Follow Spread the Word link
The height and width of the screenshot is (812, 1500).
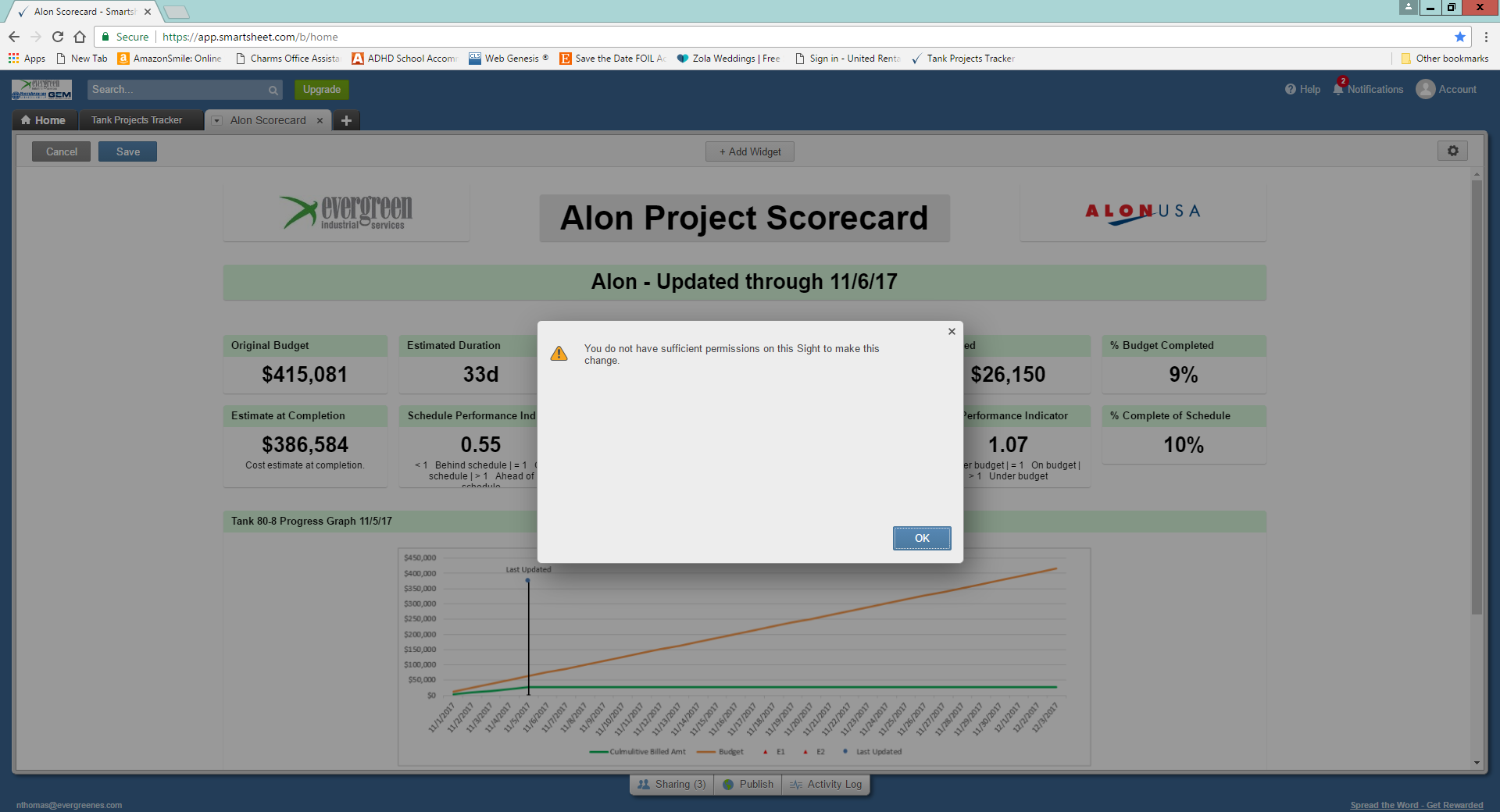(1416, 805)
